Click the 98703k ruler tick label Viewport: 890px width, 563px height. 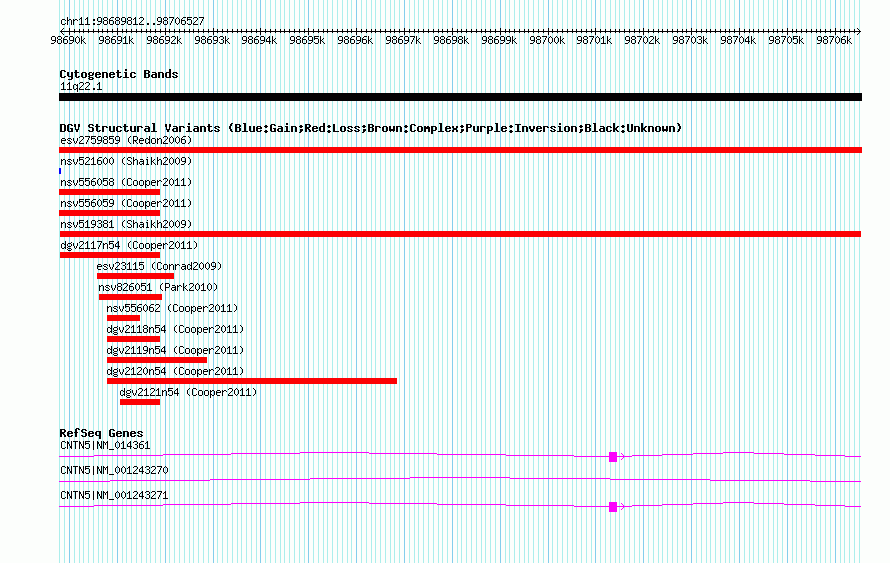pyautogui.click(x=690, y=40)
